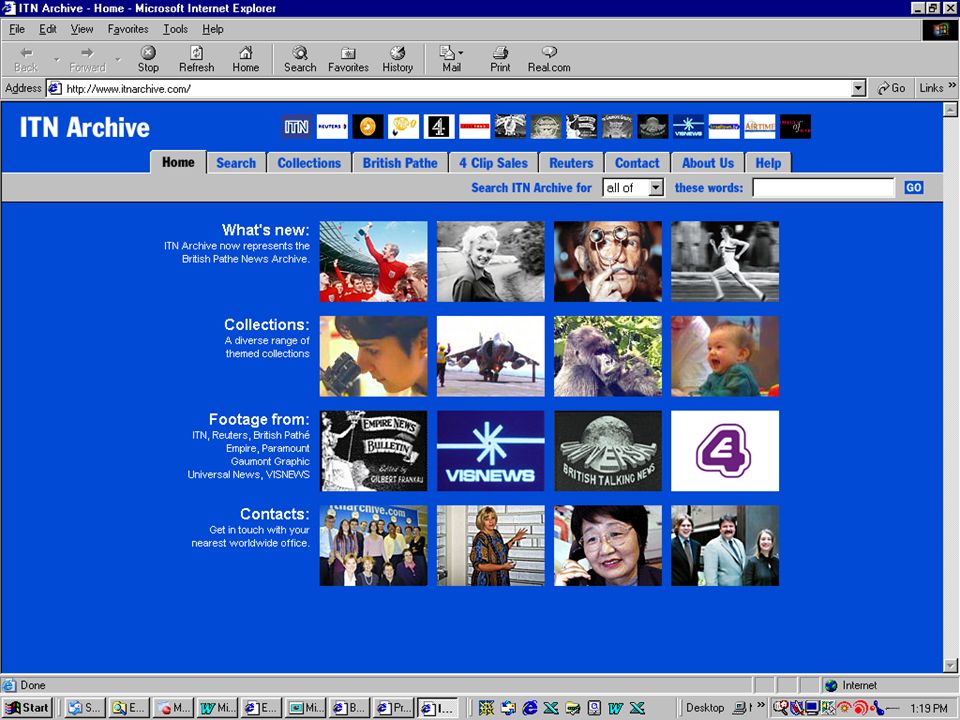Click the ITN logo in the header

[x=296, y=127]
